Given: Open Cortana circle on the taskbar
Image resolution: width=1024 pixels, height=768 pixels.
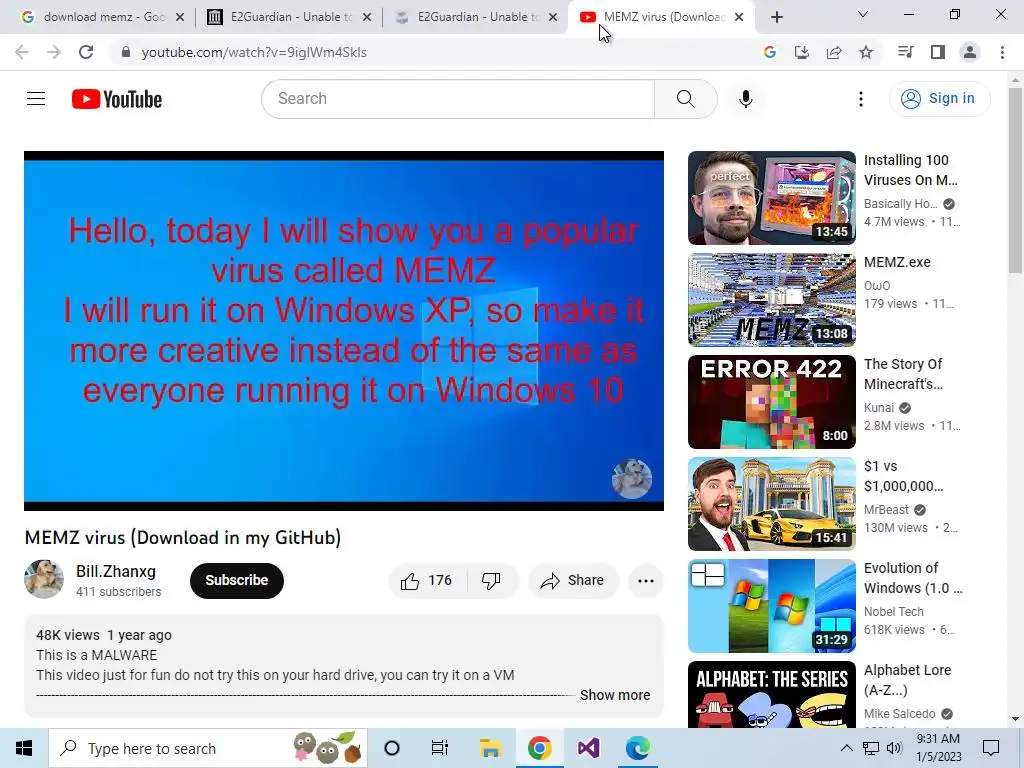Looking at the screenshot, I should tap(392, 748).
